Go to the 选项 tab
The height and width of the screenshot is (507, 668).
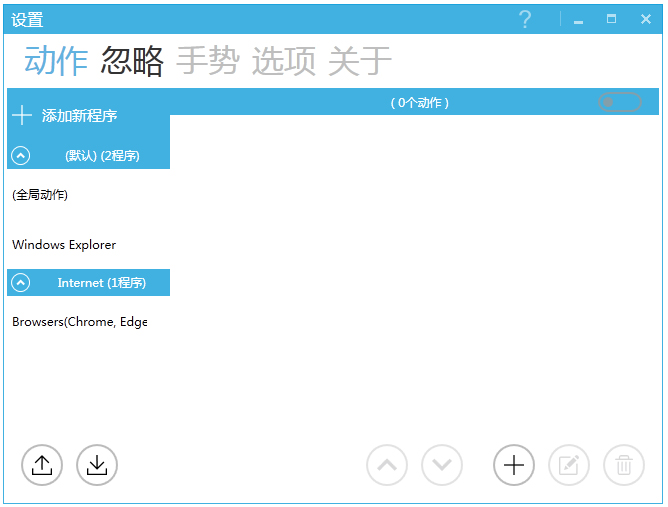(x=284, y=62)
